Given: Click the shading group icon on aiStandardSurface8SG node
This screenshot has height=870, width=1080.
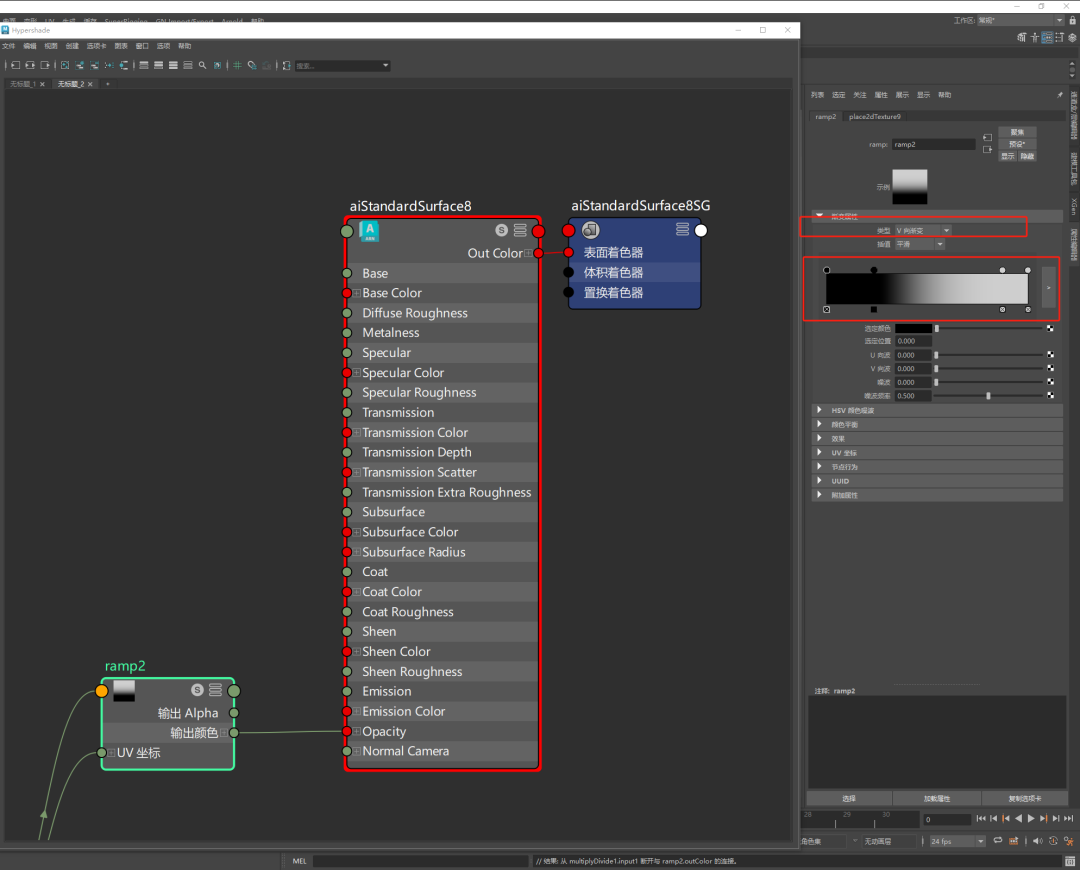Looking at the screenshot, I should click(590, 230).
